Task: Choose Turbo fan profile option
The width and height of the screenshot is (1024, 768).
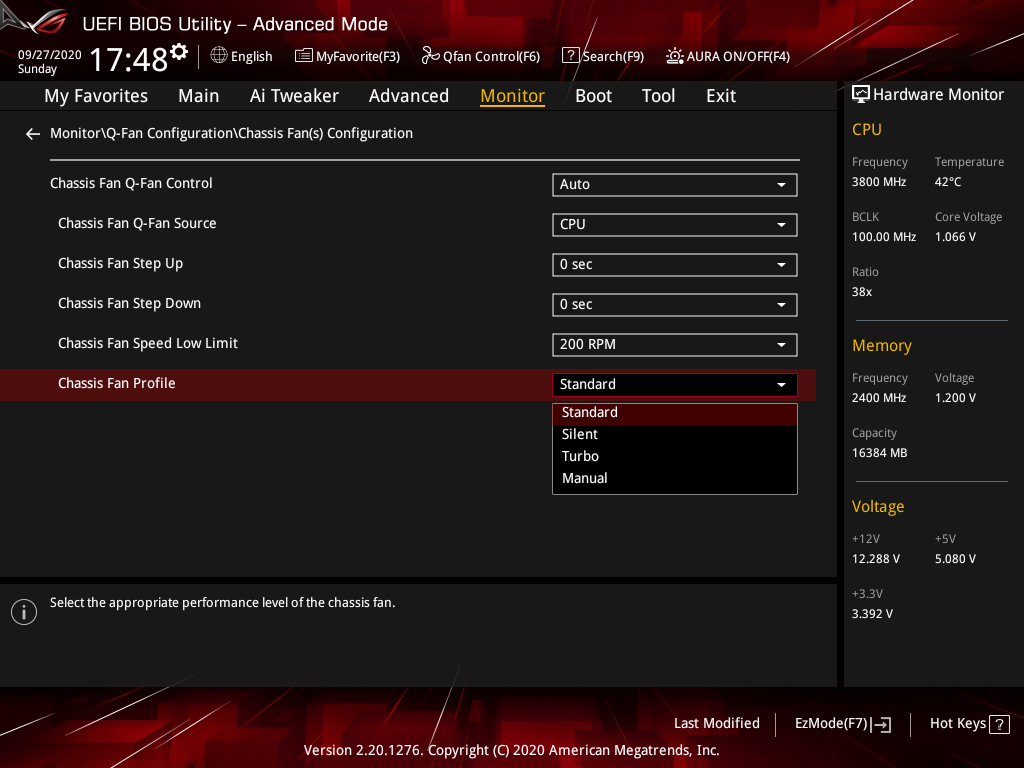Action: [675, 456]
